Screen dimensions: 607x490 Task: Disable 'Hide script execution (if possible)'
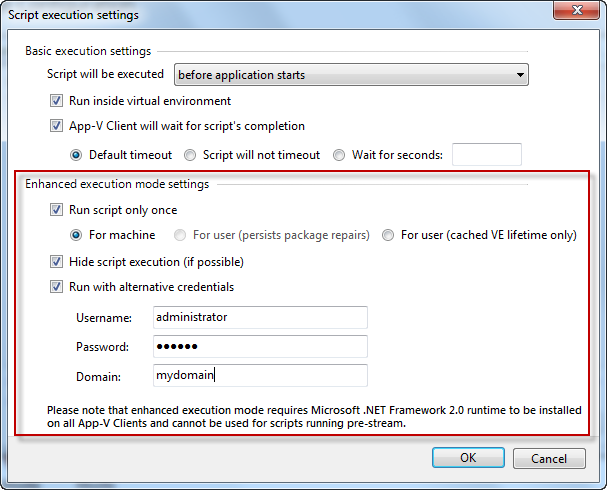coord(56,262)
